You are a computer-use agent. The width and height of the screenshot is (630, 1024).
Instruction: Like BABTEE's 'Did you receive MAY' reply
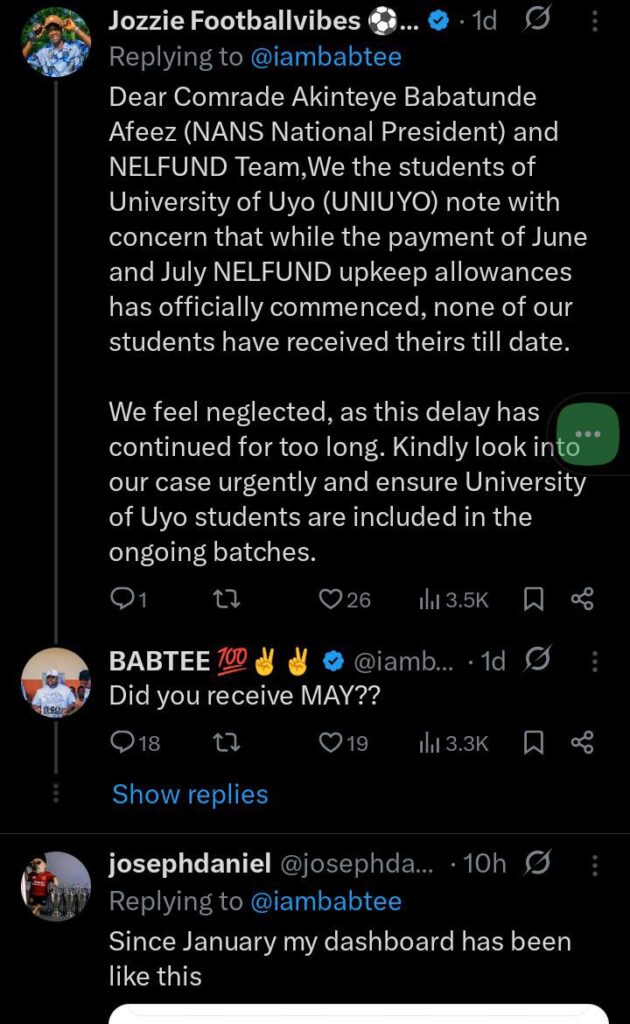pyautogui.click(x=330, y=743)
